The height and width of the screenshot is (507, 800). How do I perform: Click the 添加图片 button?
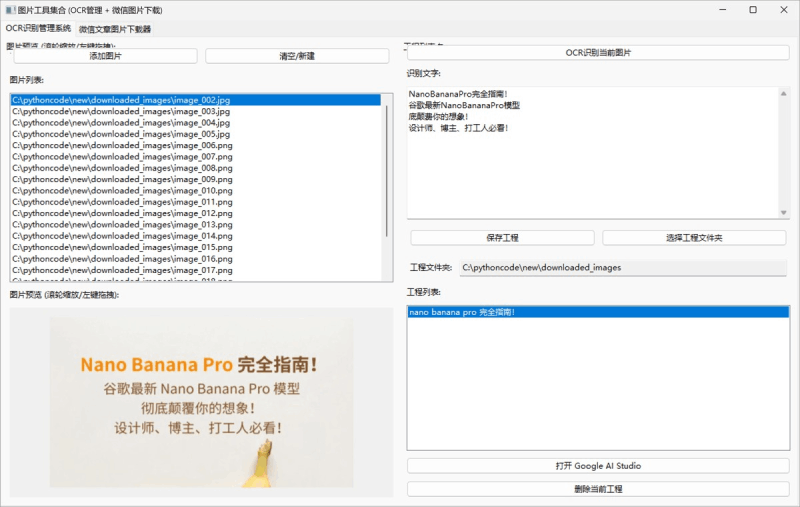(106, 56)
